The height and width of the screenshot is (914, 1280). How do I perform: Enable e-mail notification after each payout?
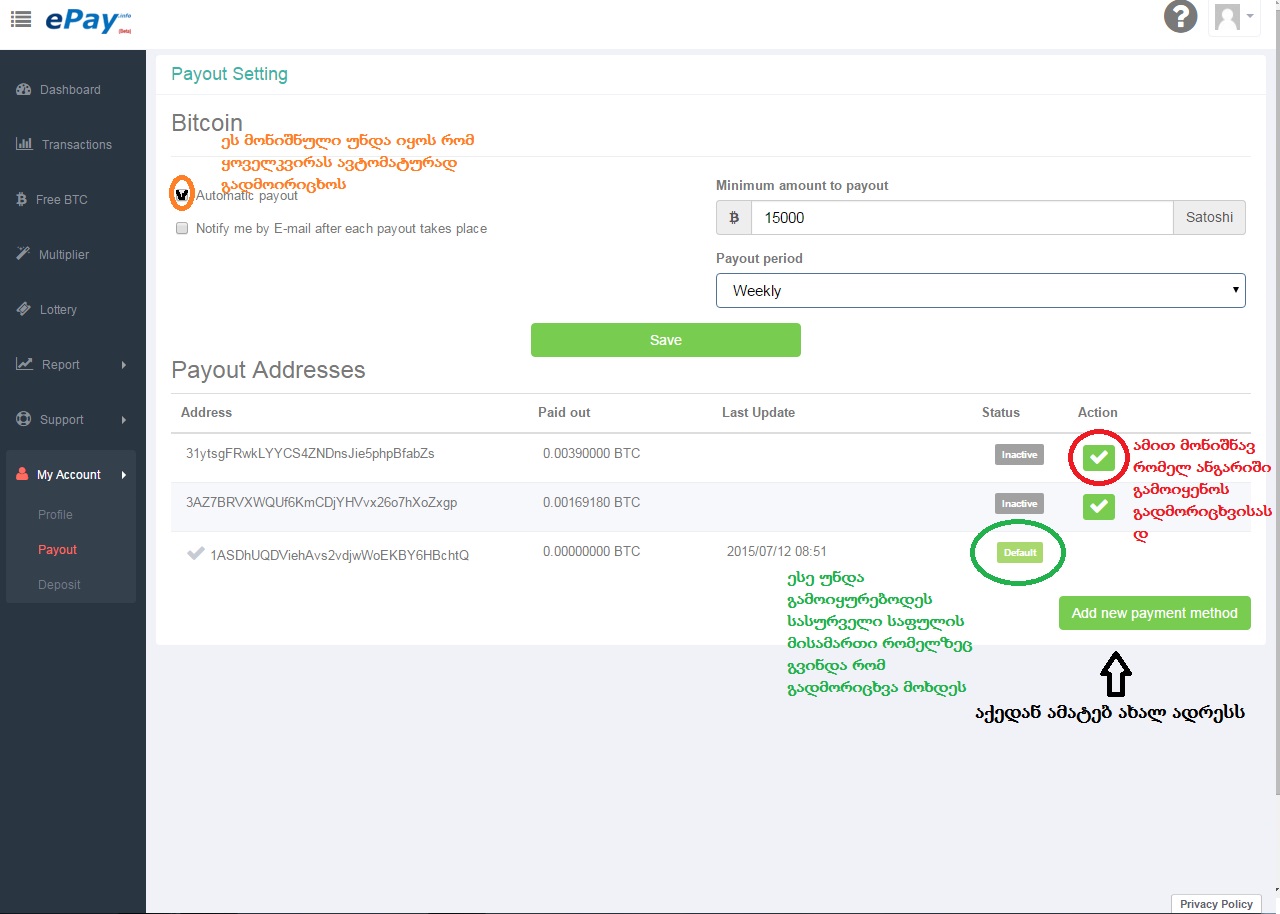pos(182,228)
